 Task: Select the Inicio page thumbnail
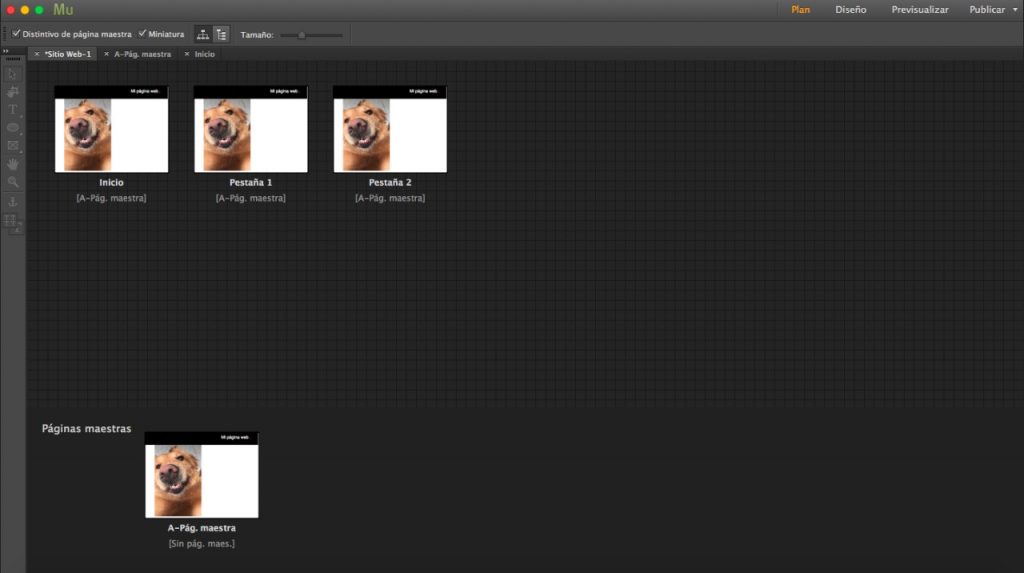(112, 129)
